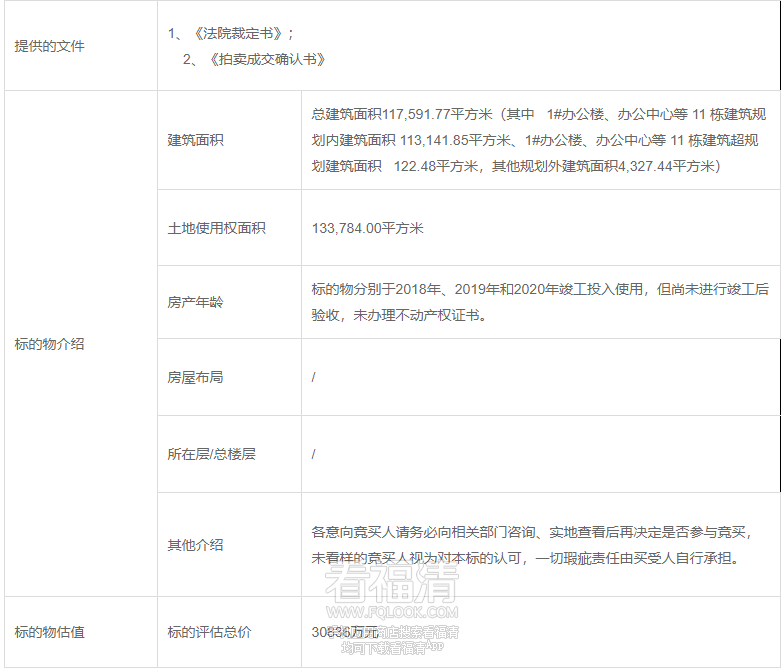Click the 所在层/总楼层 label cell
The image size is (784, 671).
(x=211, y=453)
